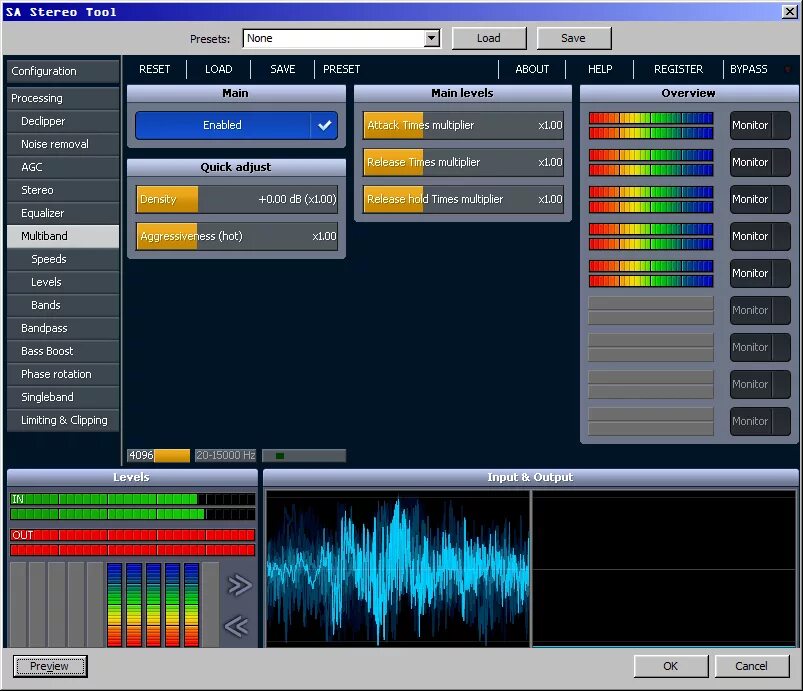
Task: Select Equalizer in the sidebar
Action: pyautogui.click(x=63, y=213)
